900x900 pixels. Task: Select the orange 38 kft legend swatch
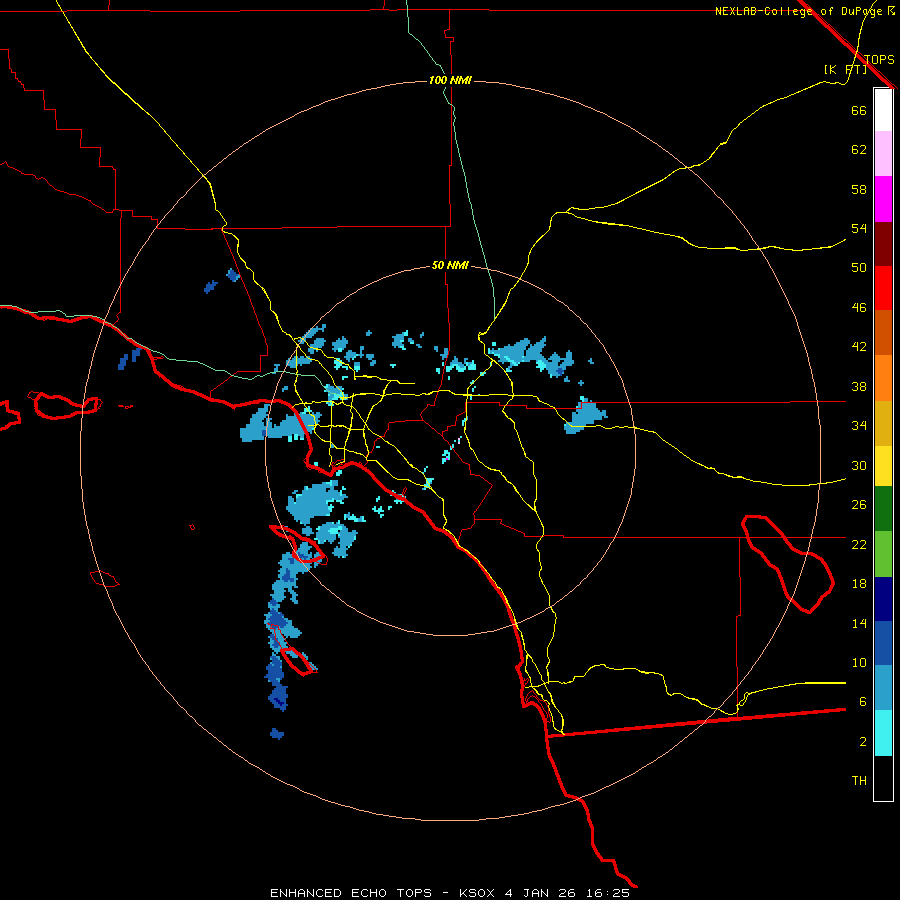(x=883, y=378)
